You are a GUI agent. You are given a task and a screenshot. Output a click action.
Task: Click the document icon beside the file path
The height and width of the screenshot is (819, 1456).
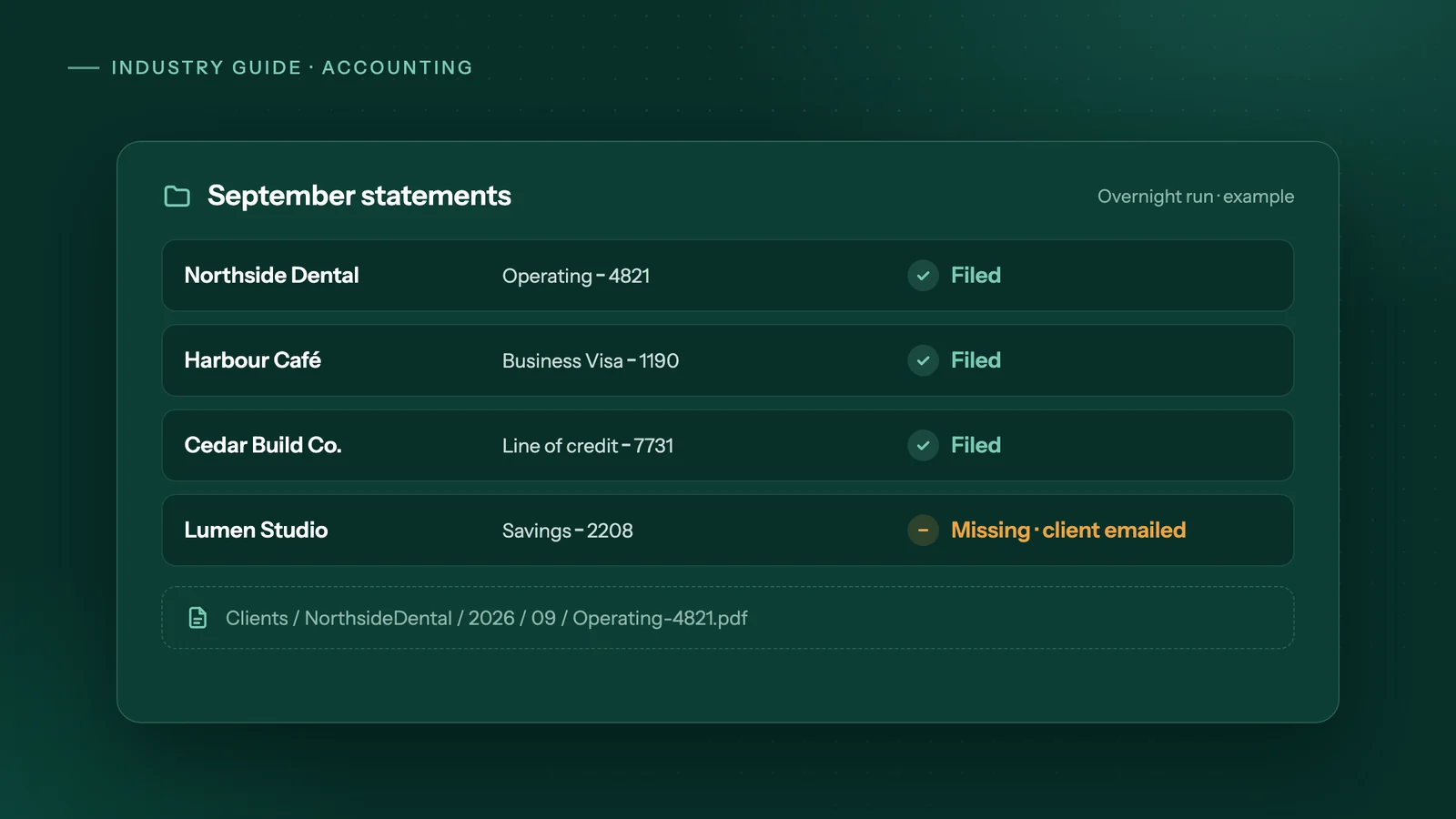[x=197, y=618]
